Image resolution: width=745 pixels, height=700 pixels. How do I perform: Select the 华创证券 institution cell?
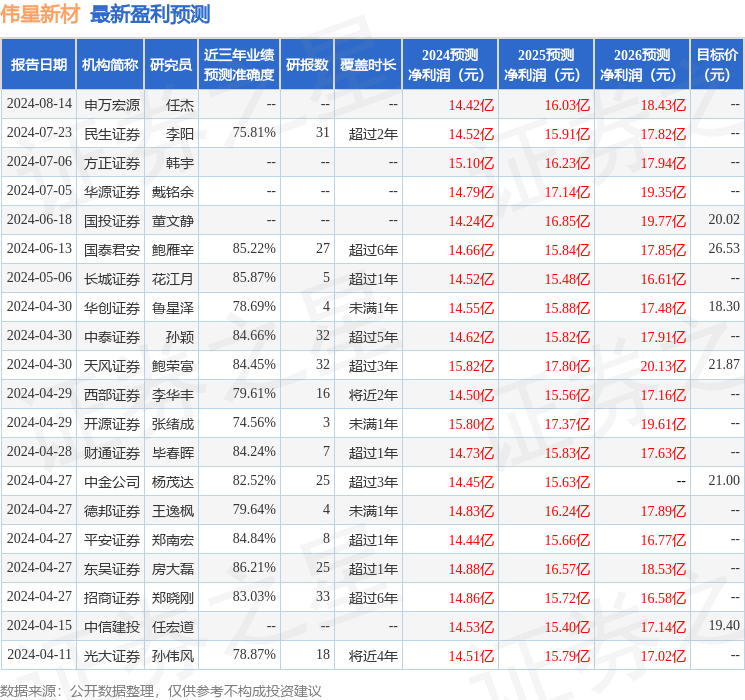(112, 307)
